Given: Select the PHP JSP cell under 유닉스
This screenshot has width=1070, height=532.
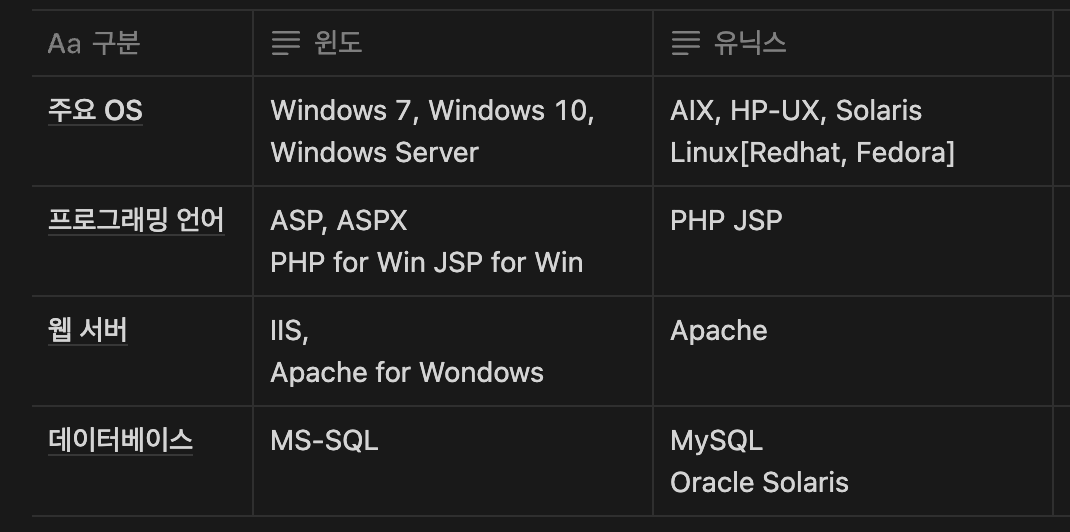Looking at the screenshot, I should (x=852, y=241).
